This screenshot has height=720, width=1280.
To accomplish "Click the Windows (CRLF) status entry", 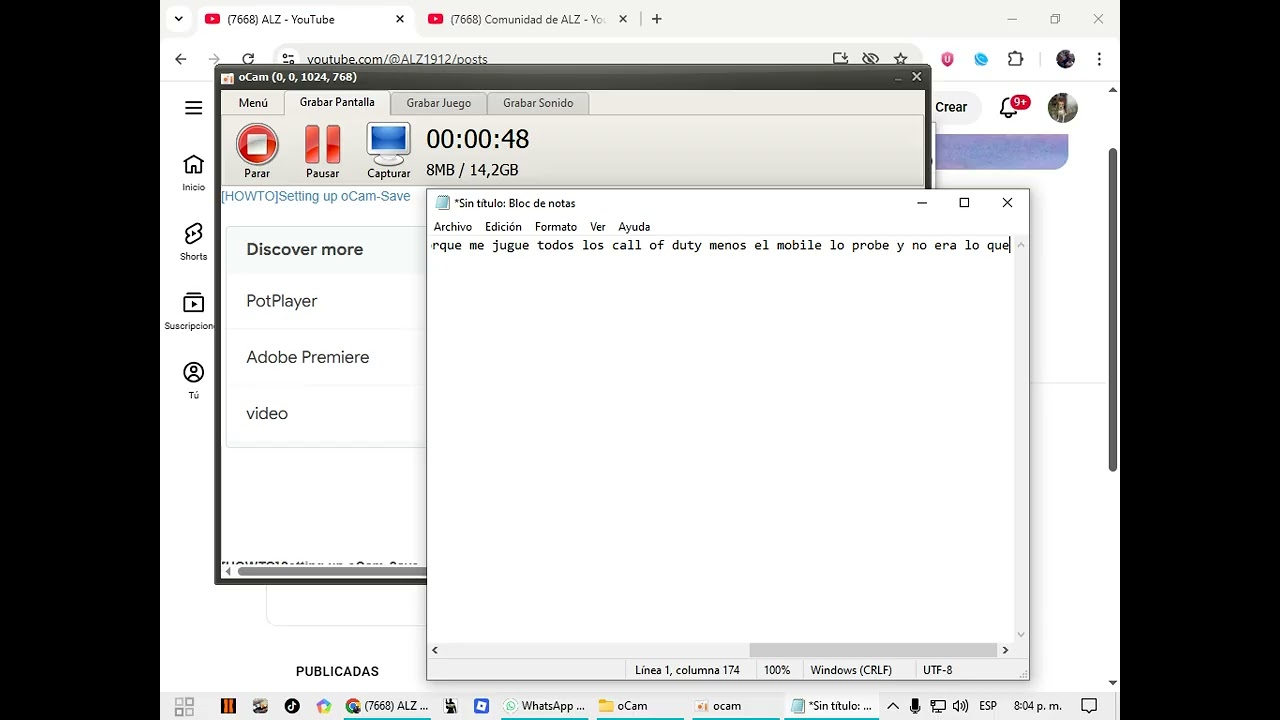I will [x=851, y=670].
